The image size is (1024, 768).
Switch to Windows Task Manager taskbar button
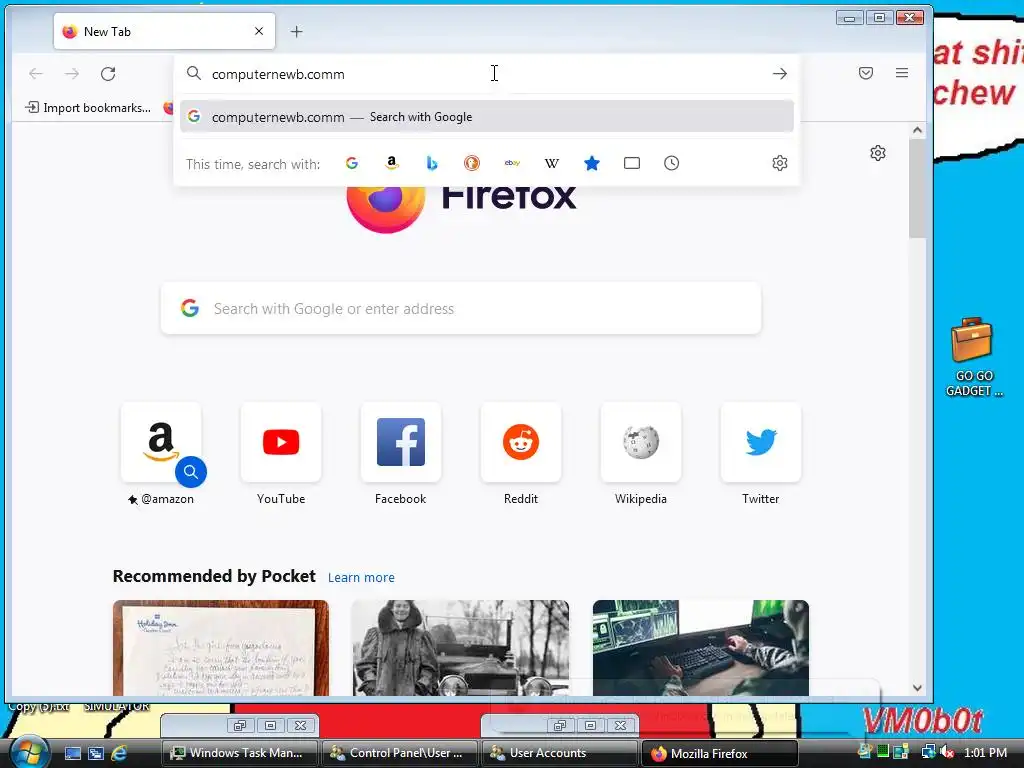pos(238,753)
